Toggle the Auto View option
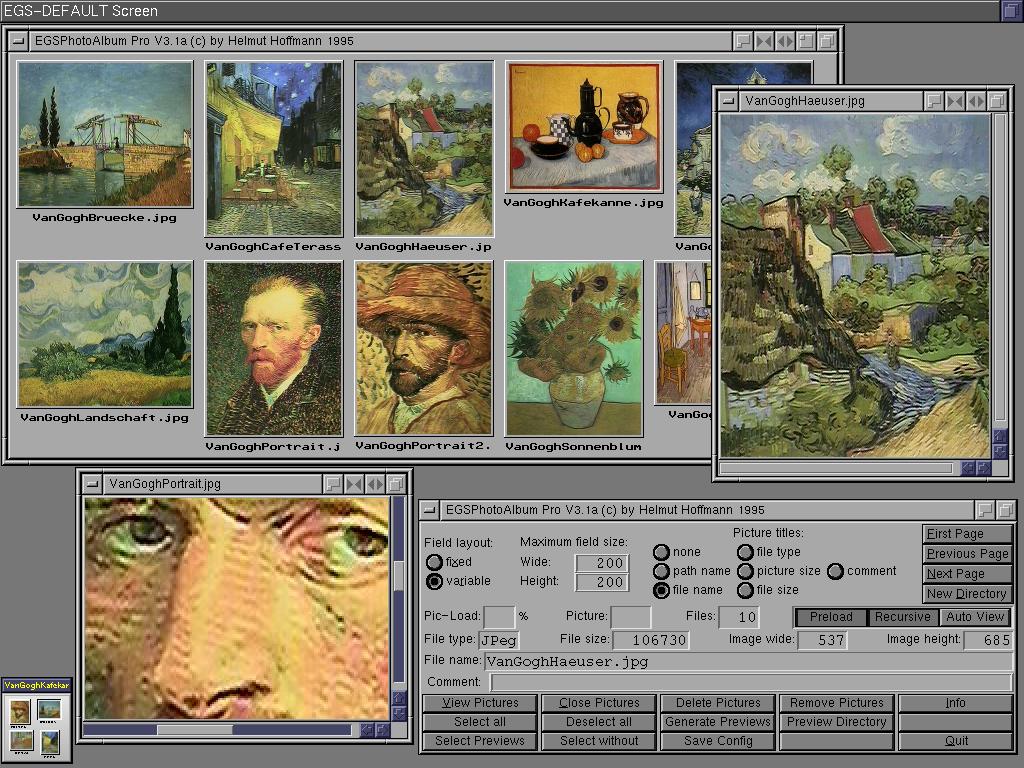The height and width of the screenshot is (768, 1024). (x=974, y=617)
